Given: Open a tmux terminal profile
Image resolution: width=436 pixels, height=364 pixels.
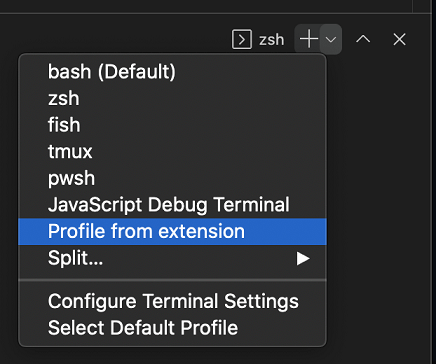Looking at the screenshot, I should 172,152.
